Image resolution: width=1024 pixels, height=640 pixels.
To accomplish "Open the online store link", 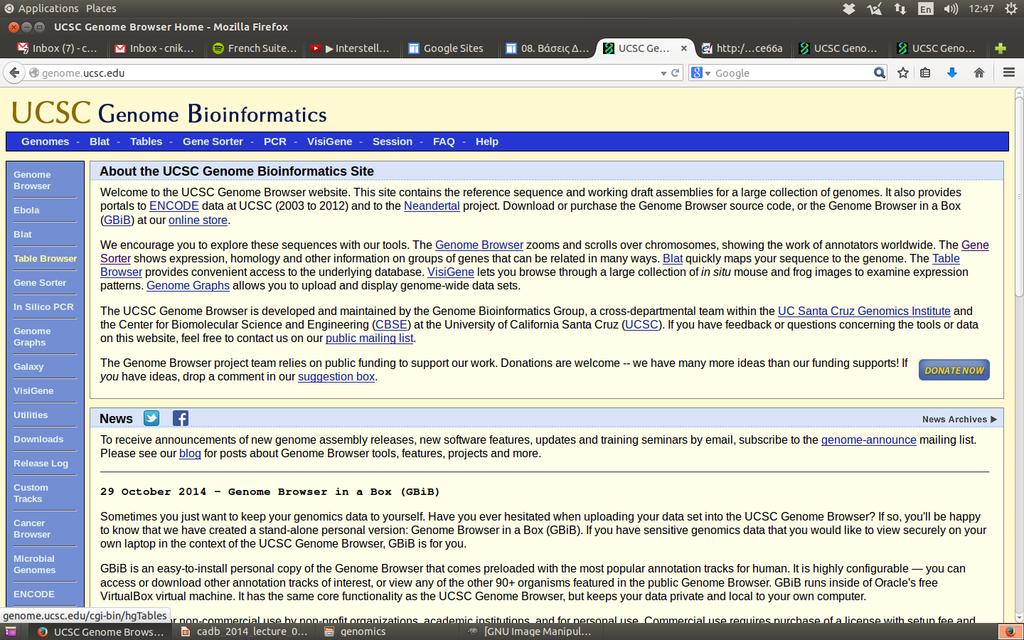I will pos(198,220).
